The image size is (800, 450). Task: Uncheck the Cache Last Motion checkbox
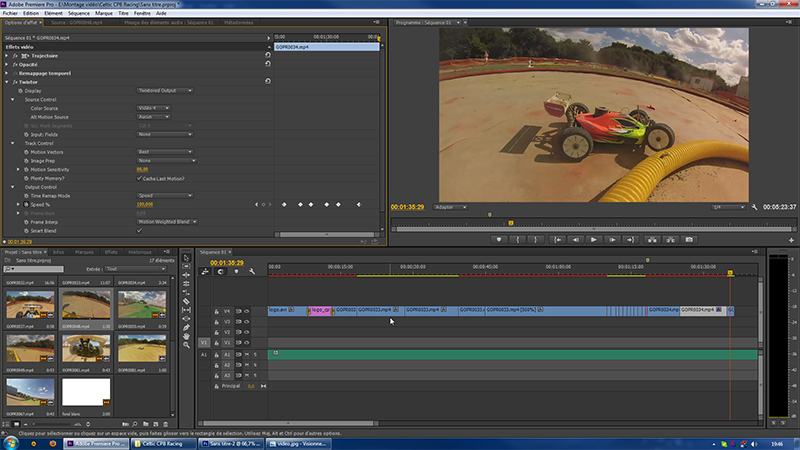[139, 178]
